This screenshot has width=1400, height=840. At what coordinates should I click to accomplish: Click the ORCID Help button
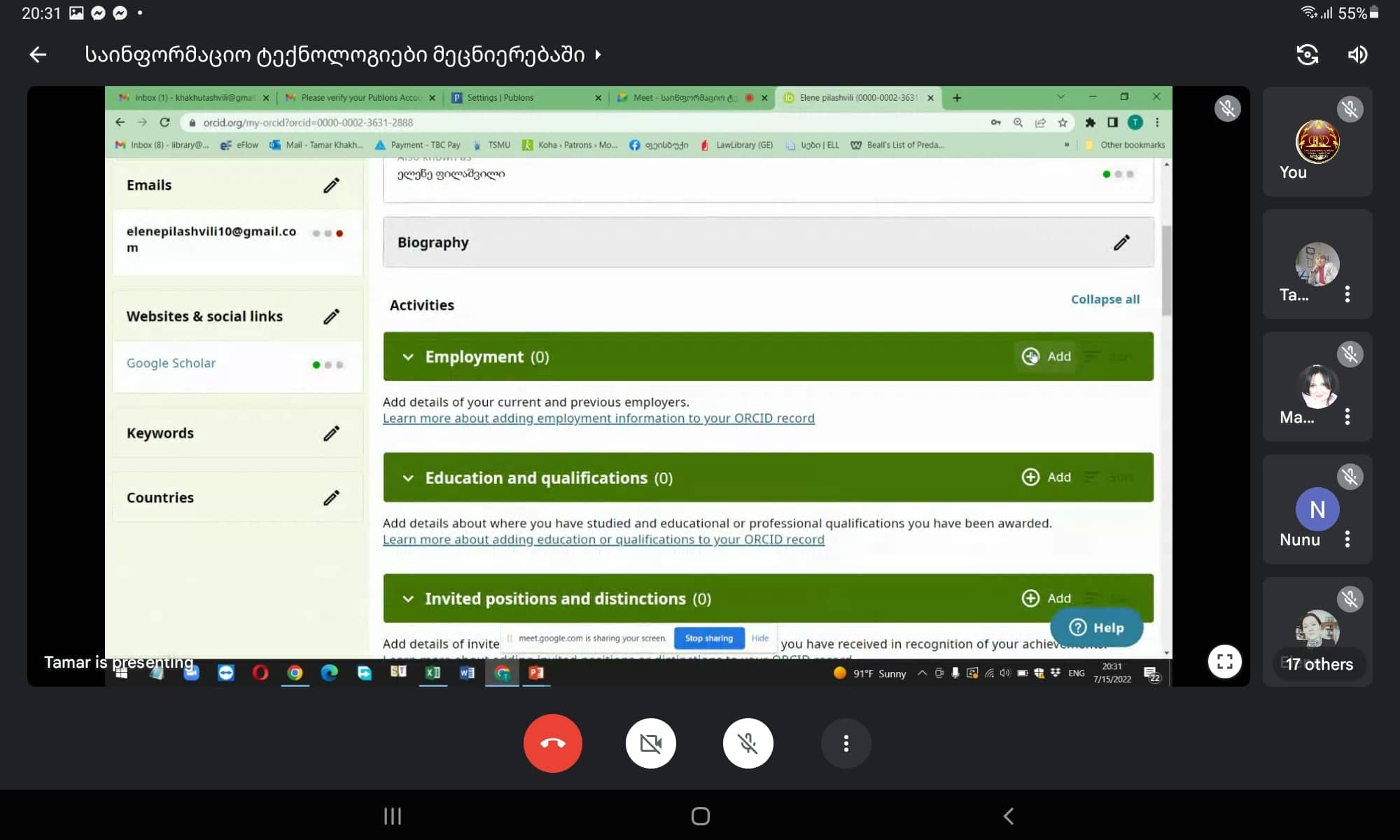[x=1096, y=627]
